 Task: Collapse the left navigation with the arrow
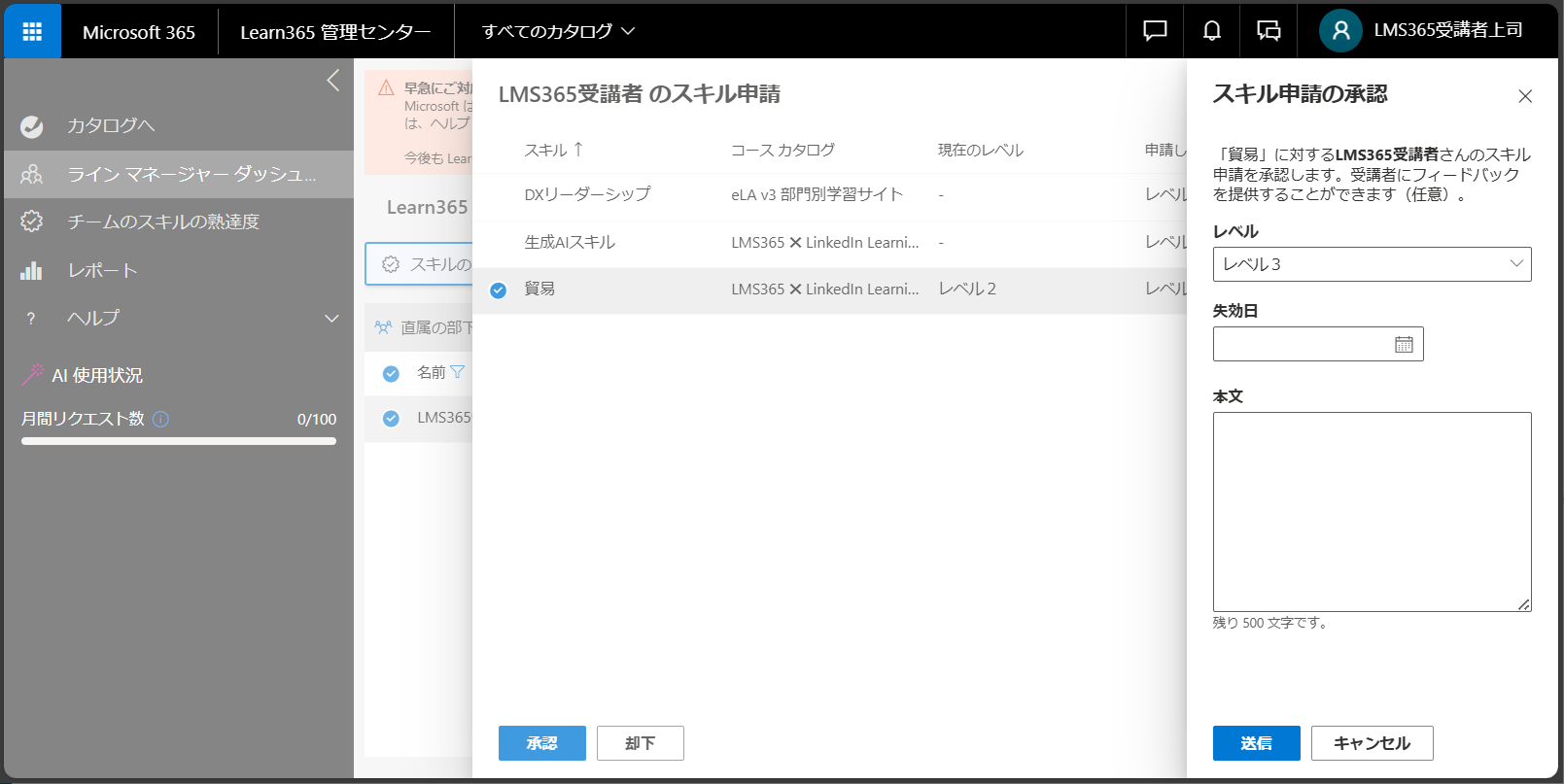coord(333,80)
